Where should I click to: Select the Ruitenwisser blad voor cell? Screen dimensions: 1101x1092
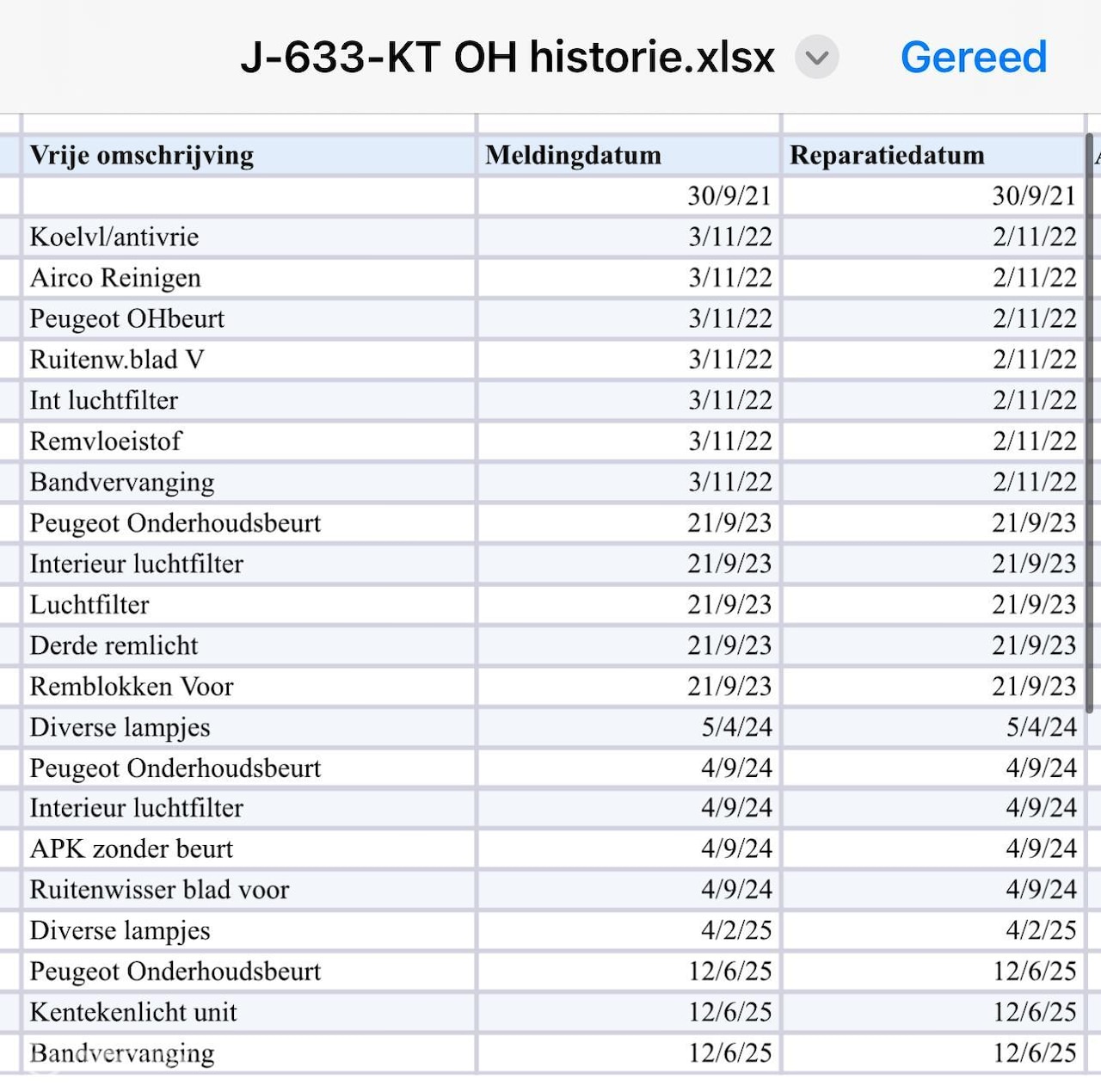(248, 890)
